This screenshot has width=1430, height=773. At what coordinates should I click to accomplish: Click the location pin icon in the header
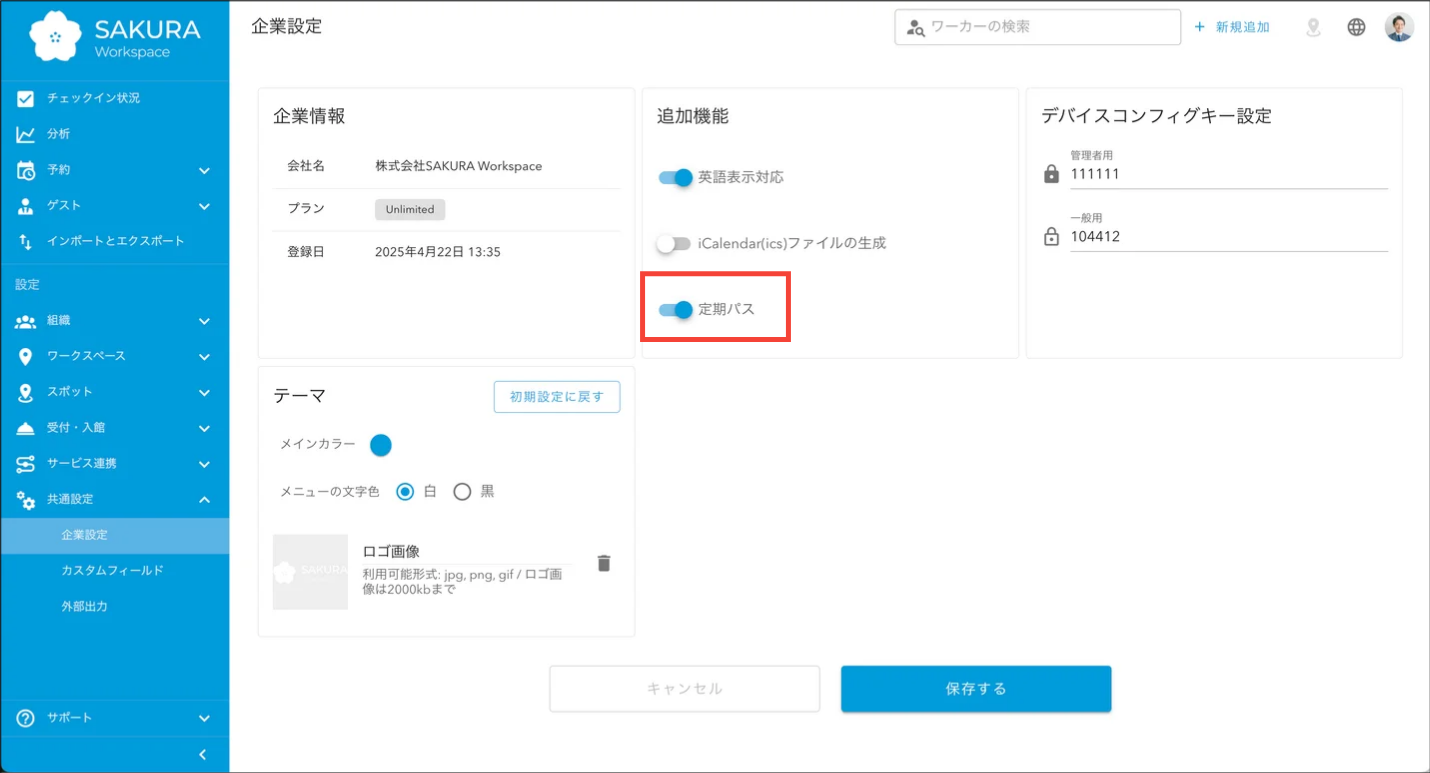pos(1312,27)
